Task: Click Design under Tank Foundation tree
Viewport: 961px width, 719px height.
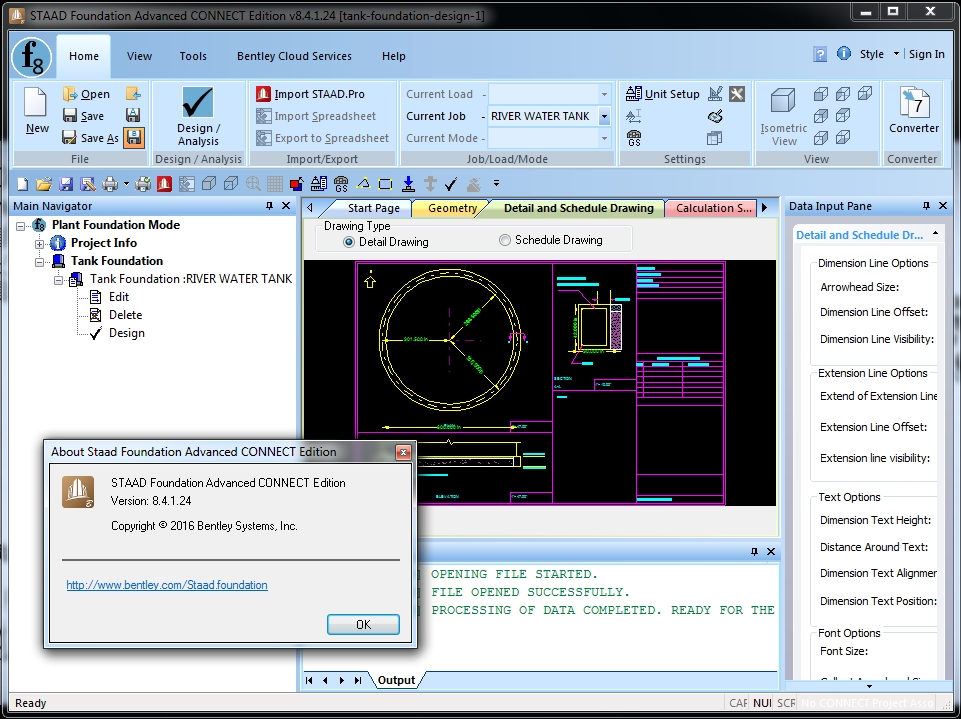Action: [x=127, y=333]
